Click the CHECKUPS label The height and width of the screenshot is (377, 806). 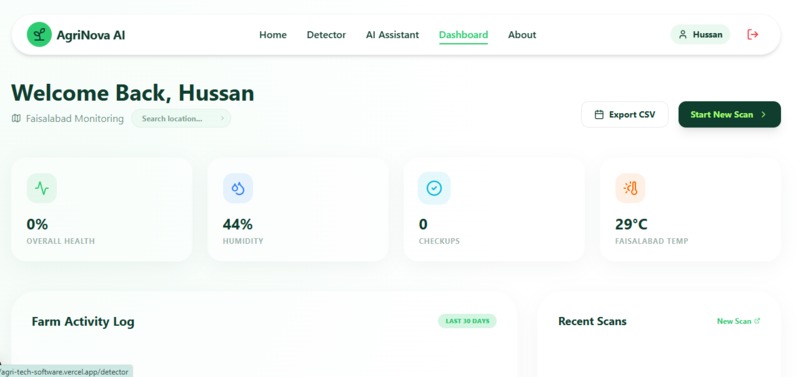[439, 241]
